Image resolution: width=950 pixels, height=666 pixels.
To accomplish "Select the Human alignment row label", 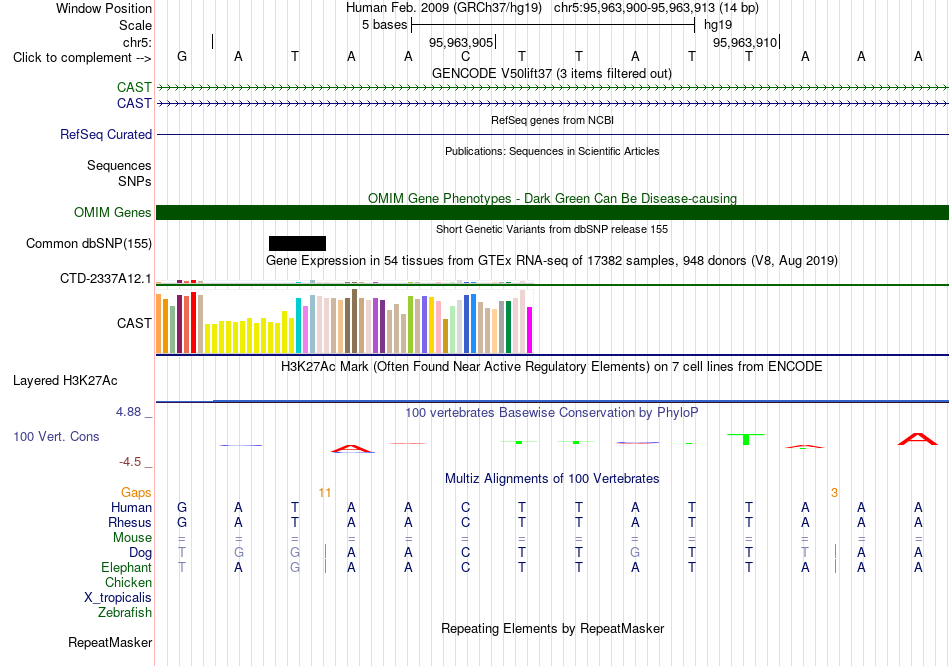I will pos(131,507).
